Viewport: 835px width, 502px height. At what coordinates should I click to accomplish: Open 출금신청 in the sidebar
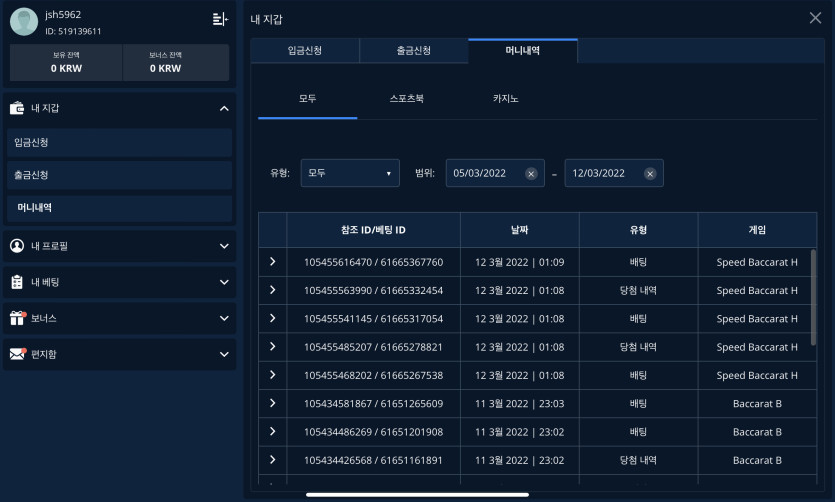pos(119,175)
